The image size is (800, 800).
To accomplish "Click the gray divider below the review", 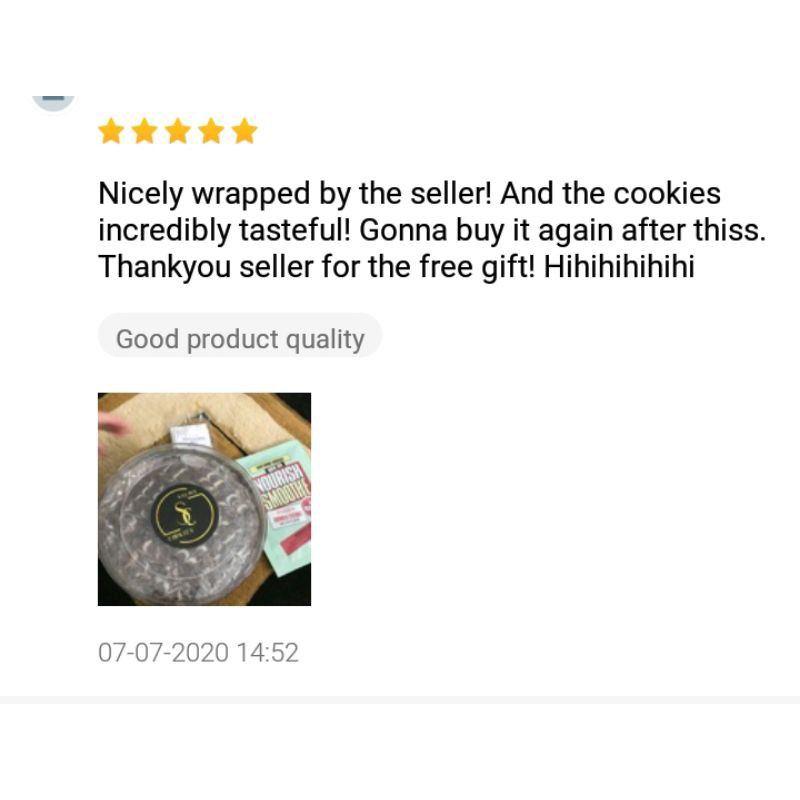I will [400, 699].
